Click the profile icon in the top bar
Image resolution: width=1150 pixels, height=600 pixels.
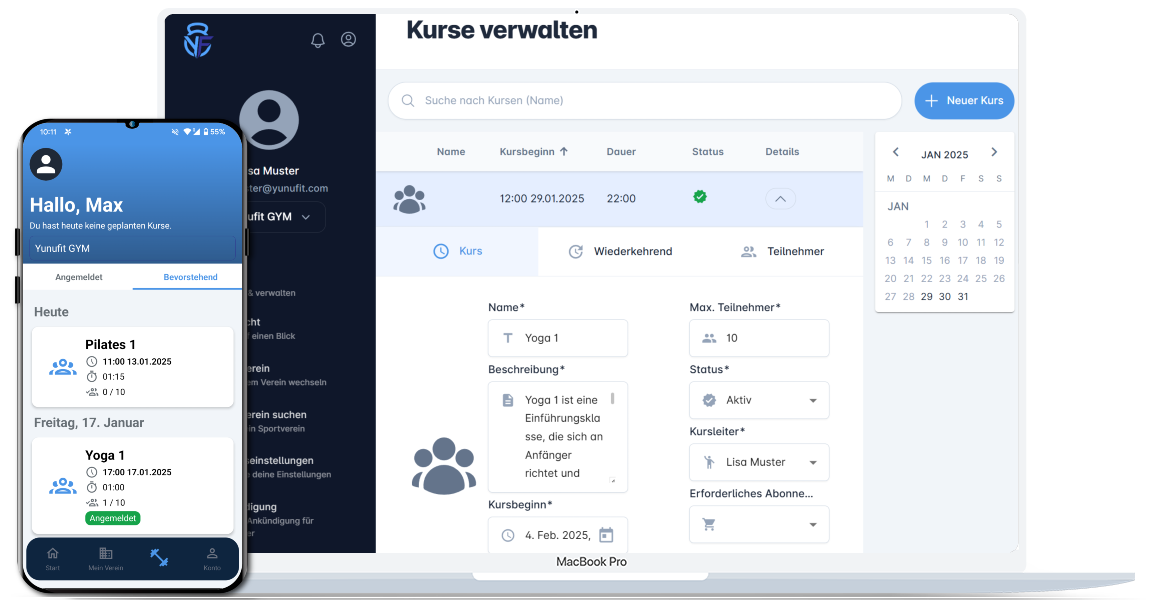348,39
